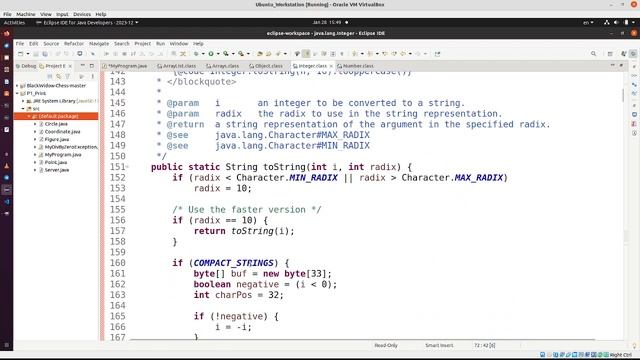Open the File menu in Eclipse

20,43
